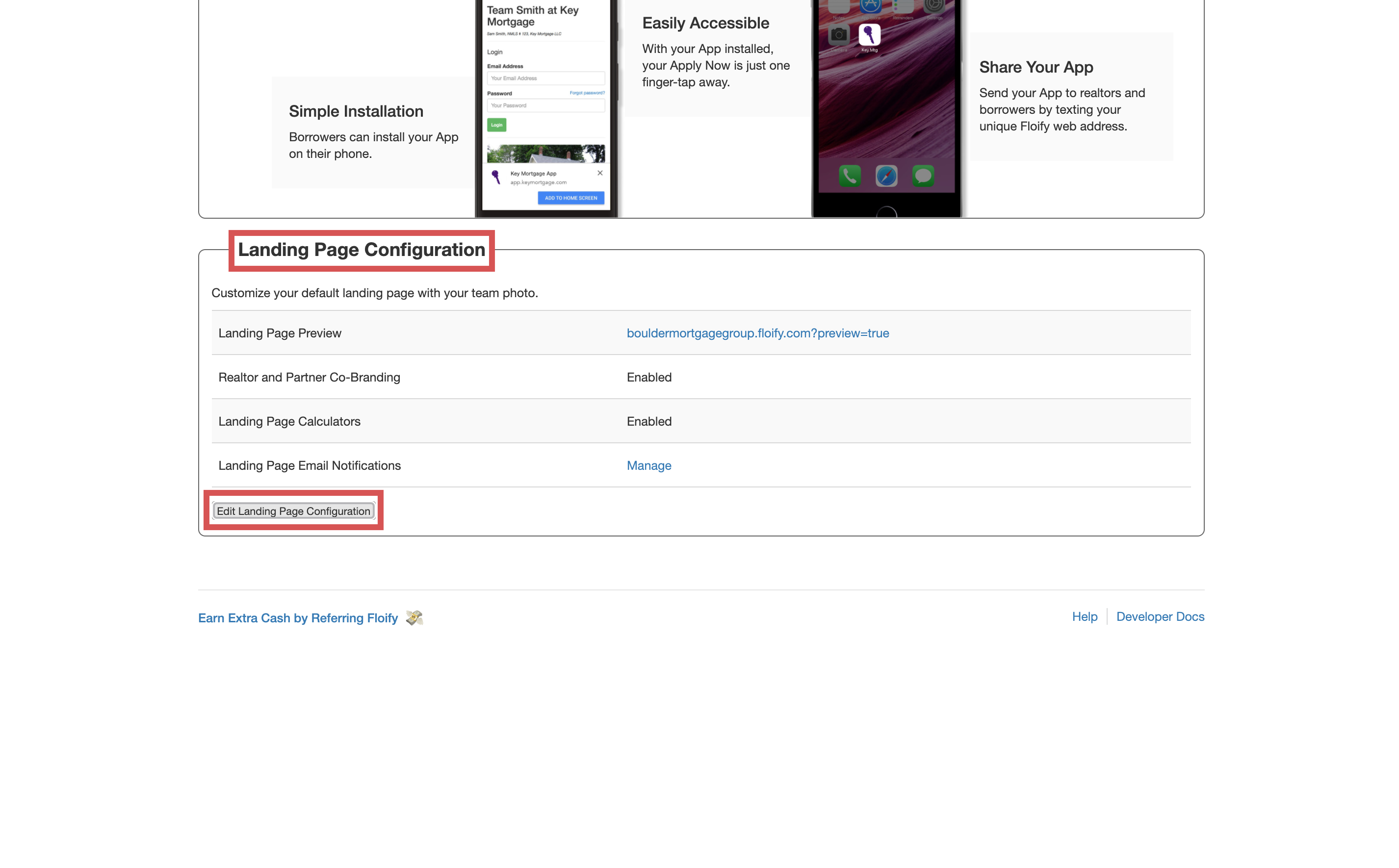Open Safari from the mockup dock

tap(887, 176)
